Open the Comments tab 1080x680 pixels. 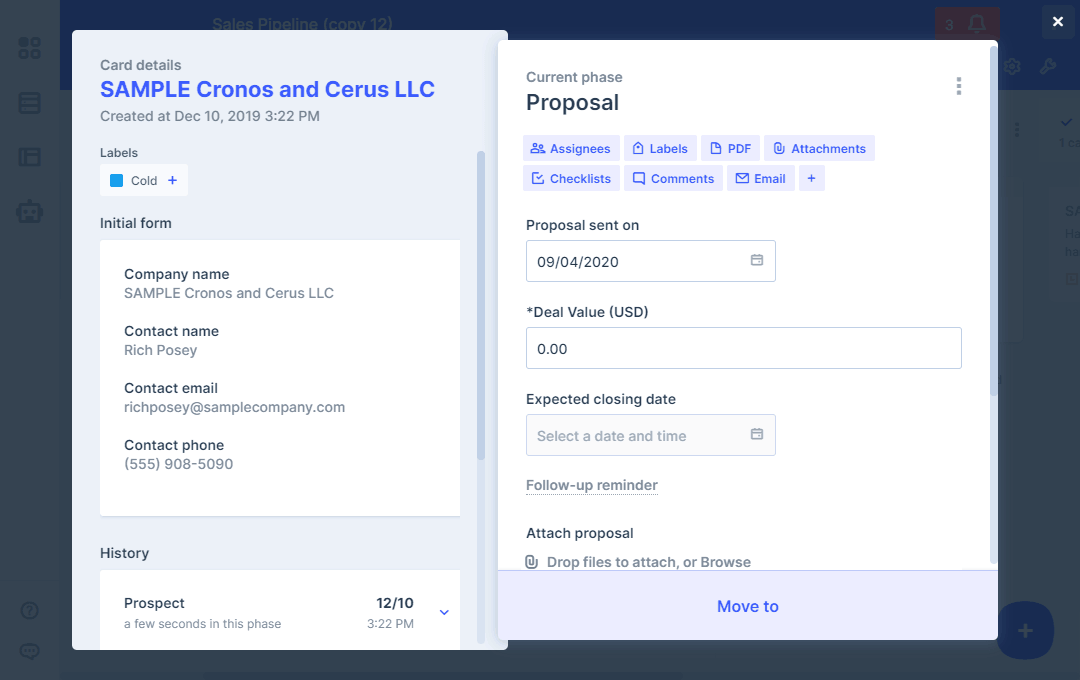click(673, 178)
